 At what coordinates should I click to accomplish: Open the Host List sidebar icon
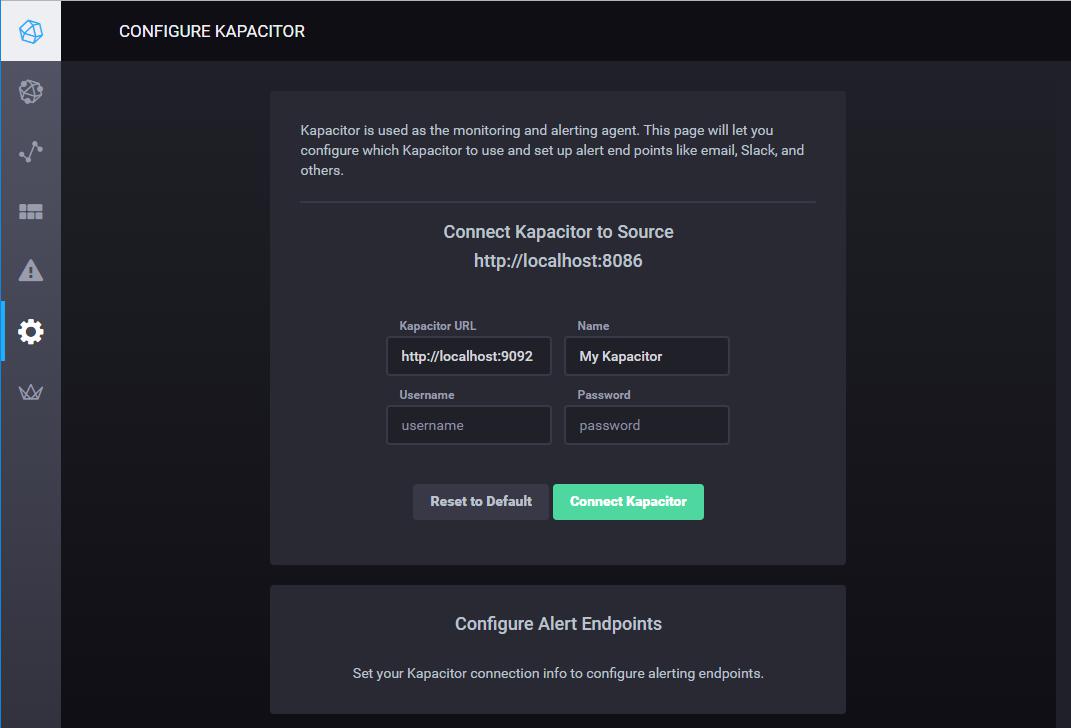tap(31, 92)
